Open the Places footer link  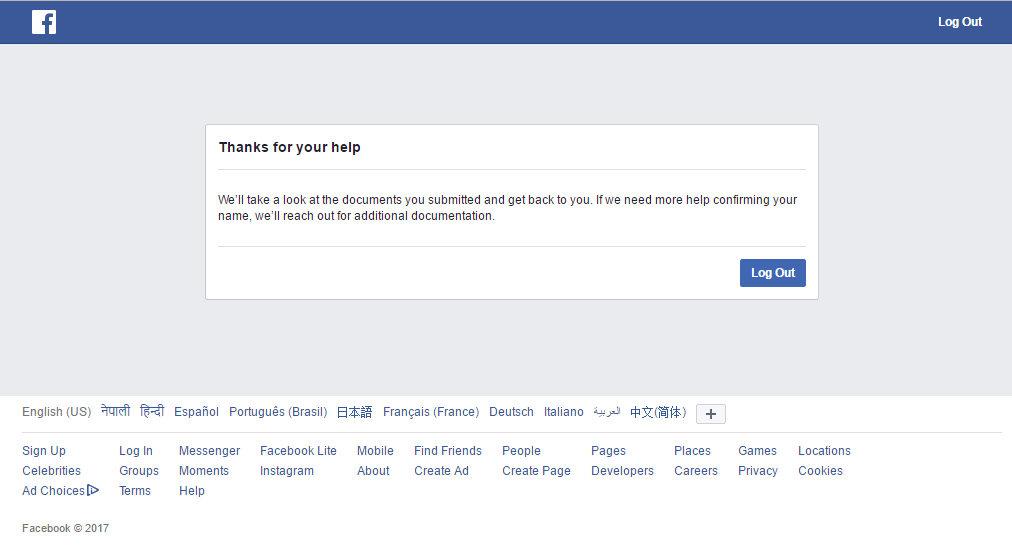click(693, 451)
